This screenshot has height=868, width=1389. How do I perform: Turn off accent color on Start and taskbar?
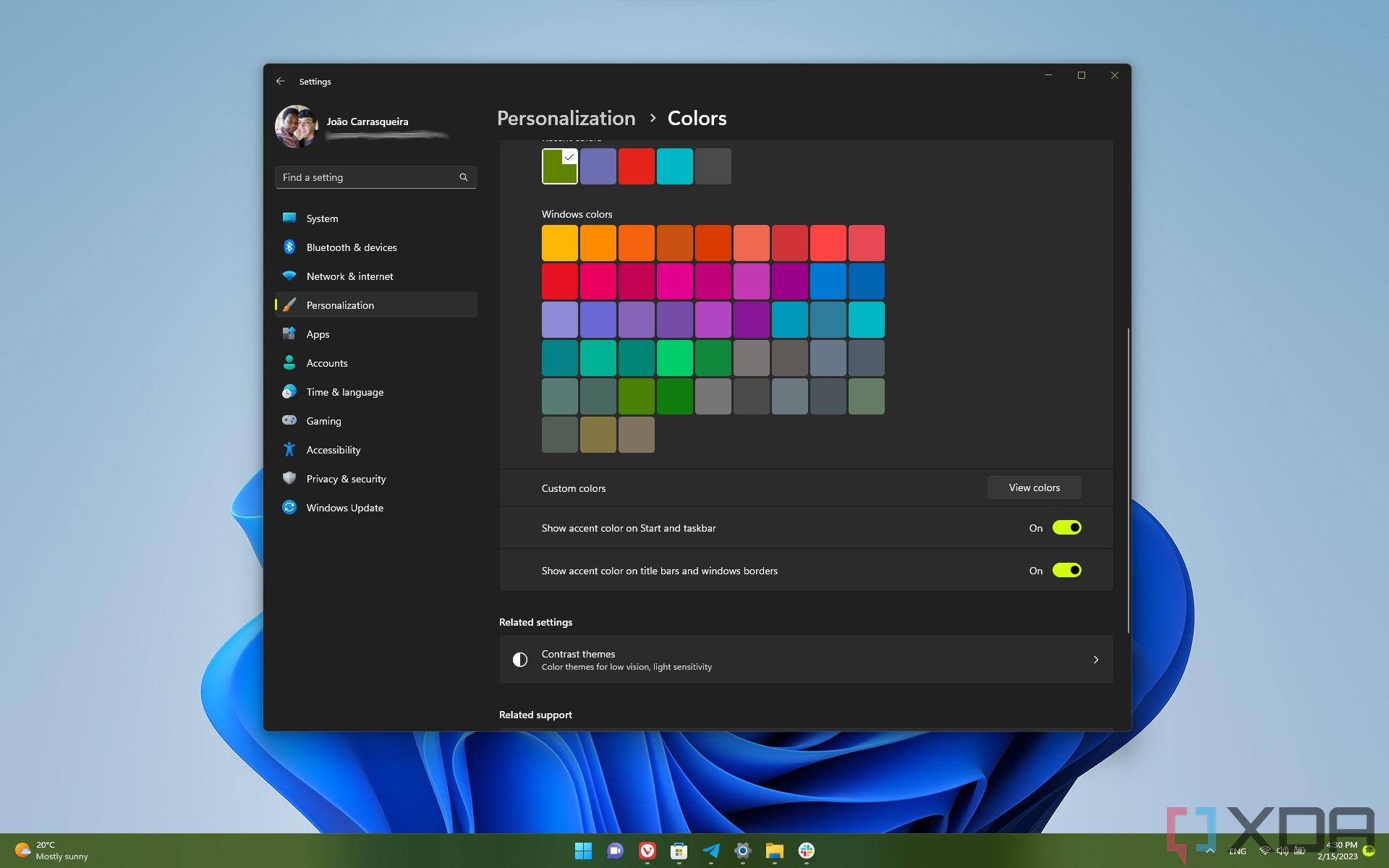pyautogui.click(x=1066, y=527)
